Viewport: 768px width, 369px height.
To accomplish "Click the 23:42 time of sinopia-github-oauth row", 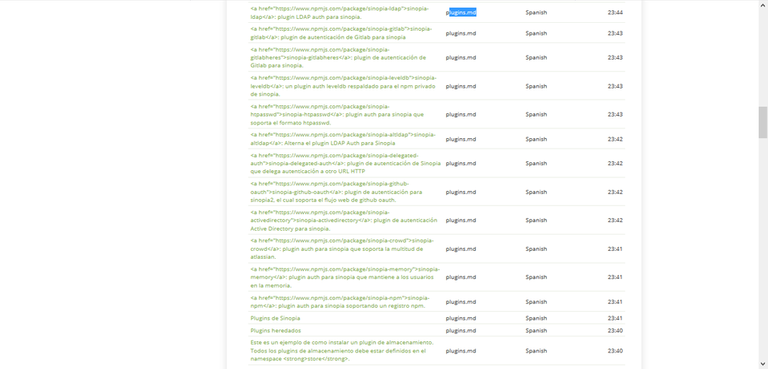I will pyautogui.click(x=615, y=192).
